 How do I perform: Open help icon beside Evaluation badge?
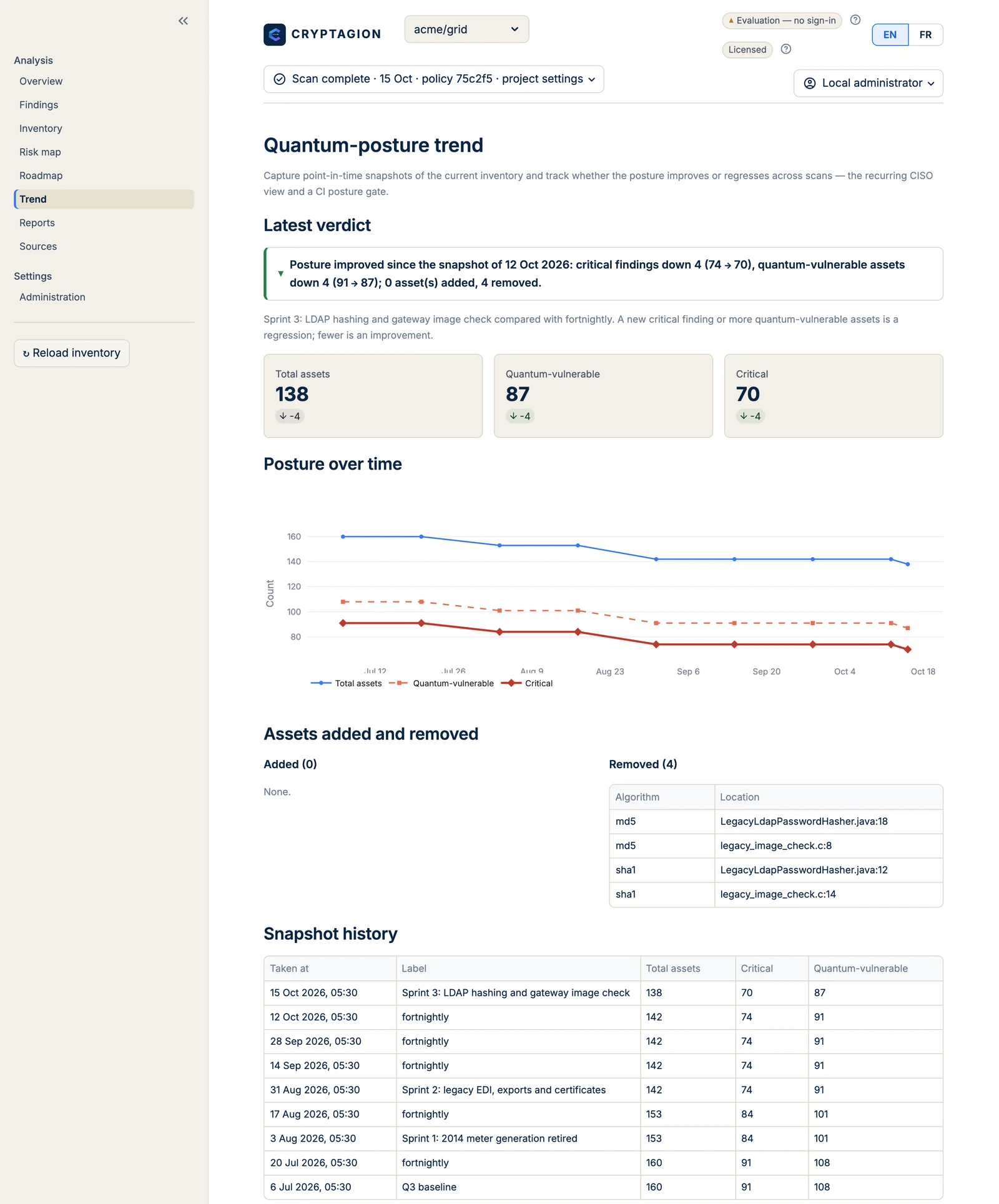[855, 20]
